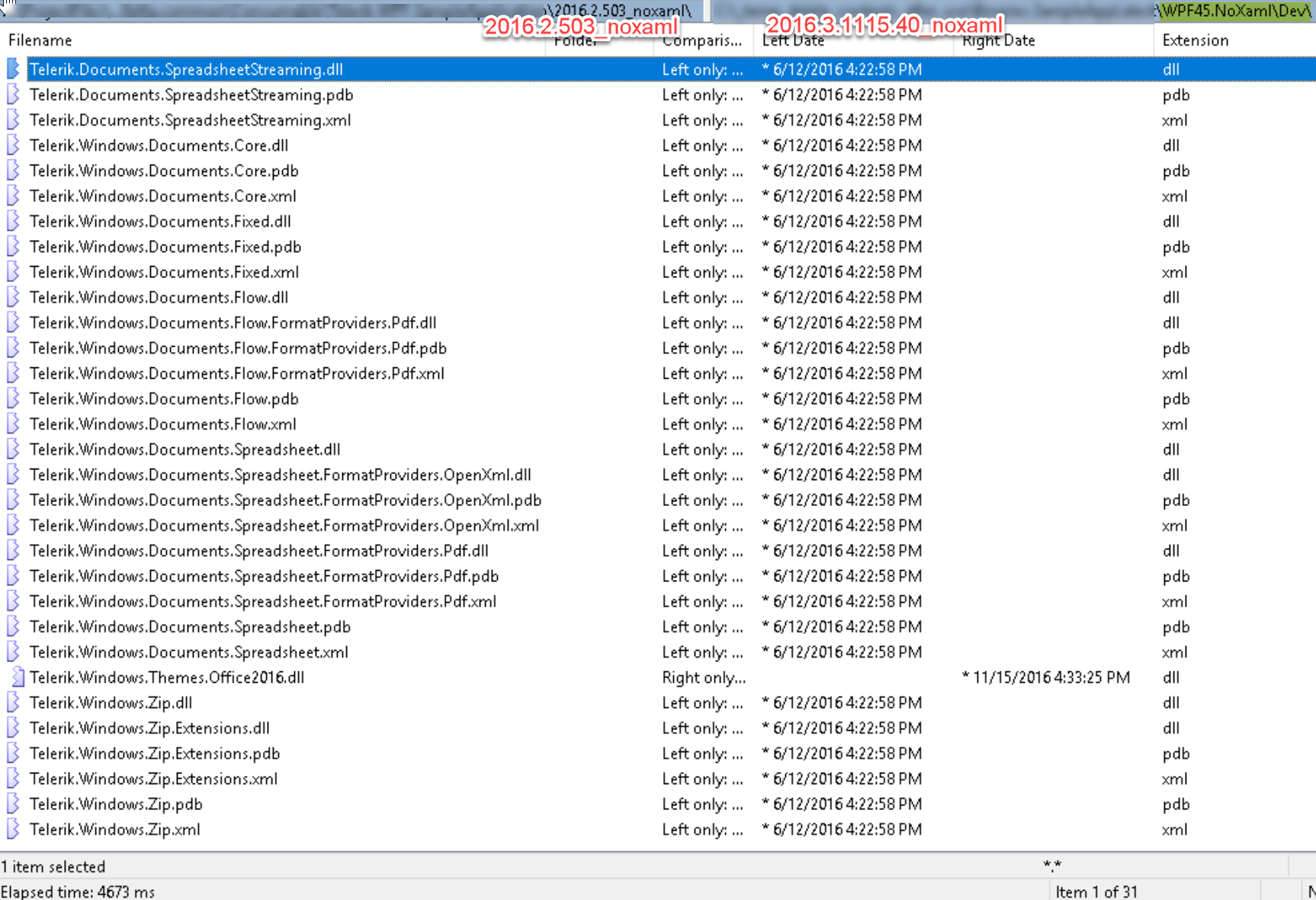Click the icon beside Telerik.Windows.Documents.Spreadsheet.FormatProviders.OpenXml.dll
1316x900 pixels.
(x=13, y=475)
